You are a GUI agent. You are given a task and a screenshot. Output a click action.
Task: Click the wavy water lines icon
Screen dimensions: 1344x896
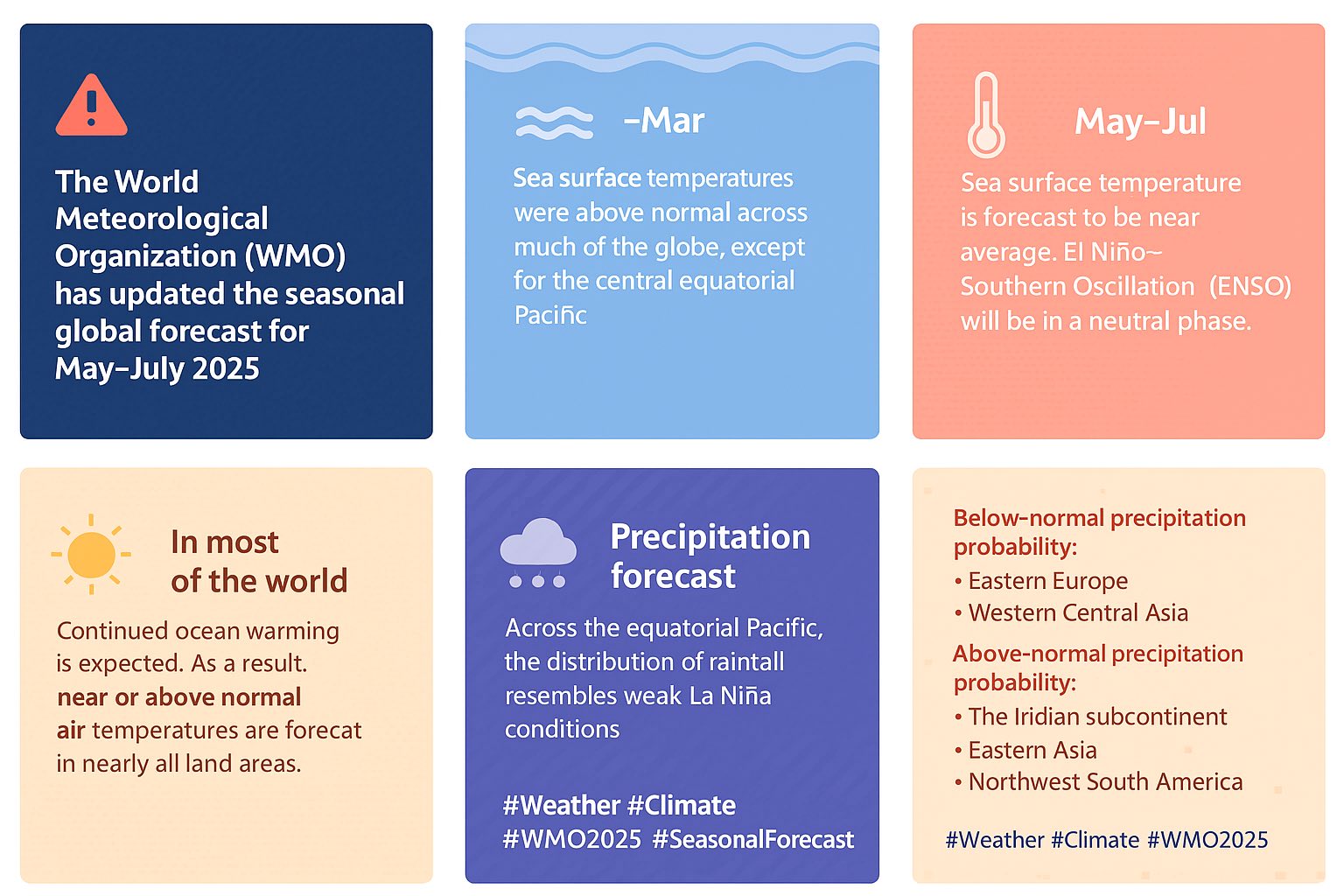[x=555, y=122]
